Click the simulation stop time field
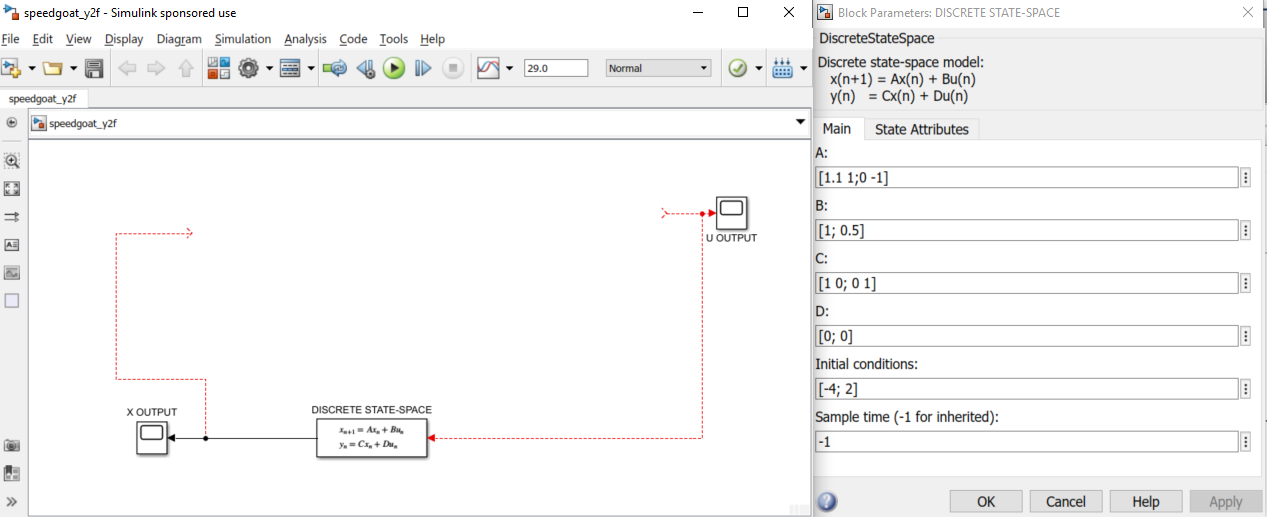 [556, 68]
